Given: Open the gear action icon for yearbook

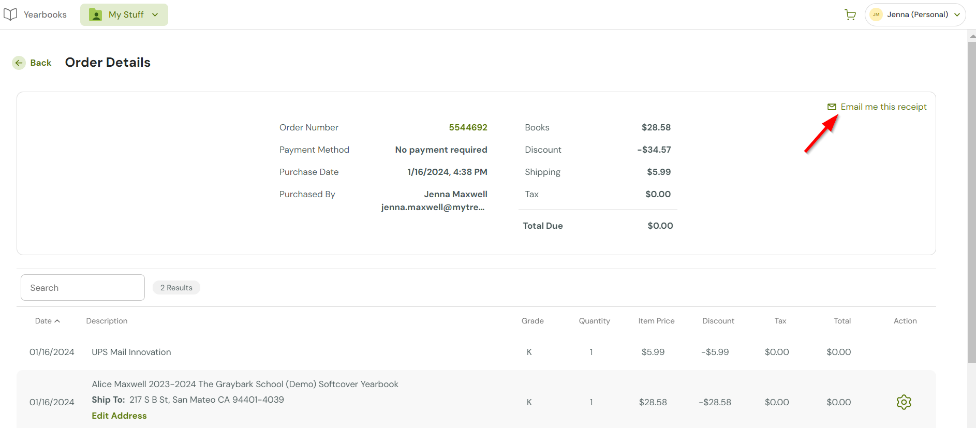Looking at the screenshot, I should coord(904,402).
